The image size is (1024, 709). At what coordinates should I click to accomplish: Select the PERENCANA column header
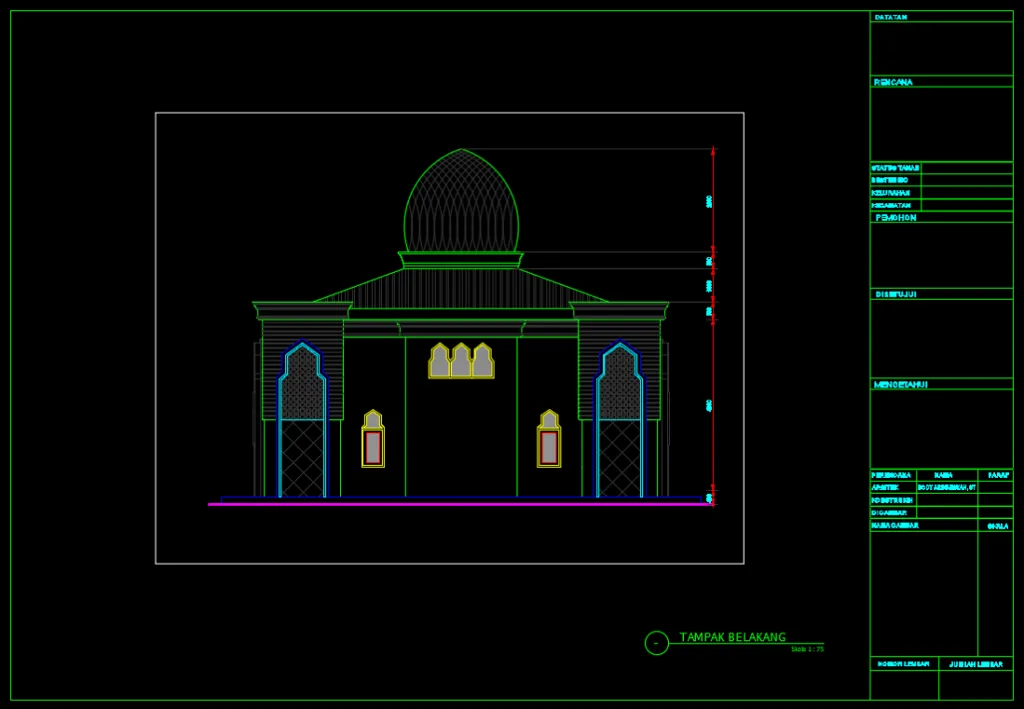pyautogui.click(x=891, y=475)
